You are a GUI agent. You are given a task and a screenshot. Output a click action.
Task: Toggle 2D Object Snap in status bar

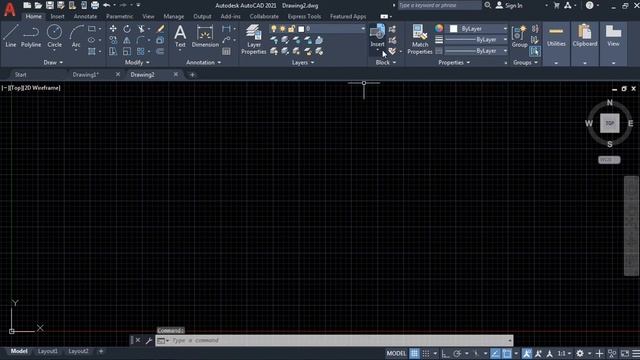click(507, 353)
